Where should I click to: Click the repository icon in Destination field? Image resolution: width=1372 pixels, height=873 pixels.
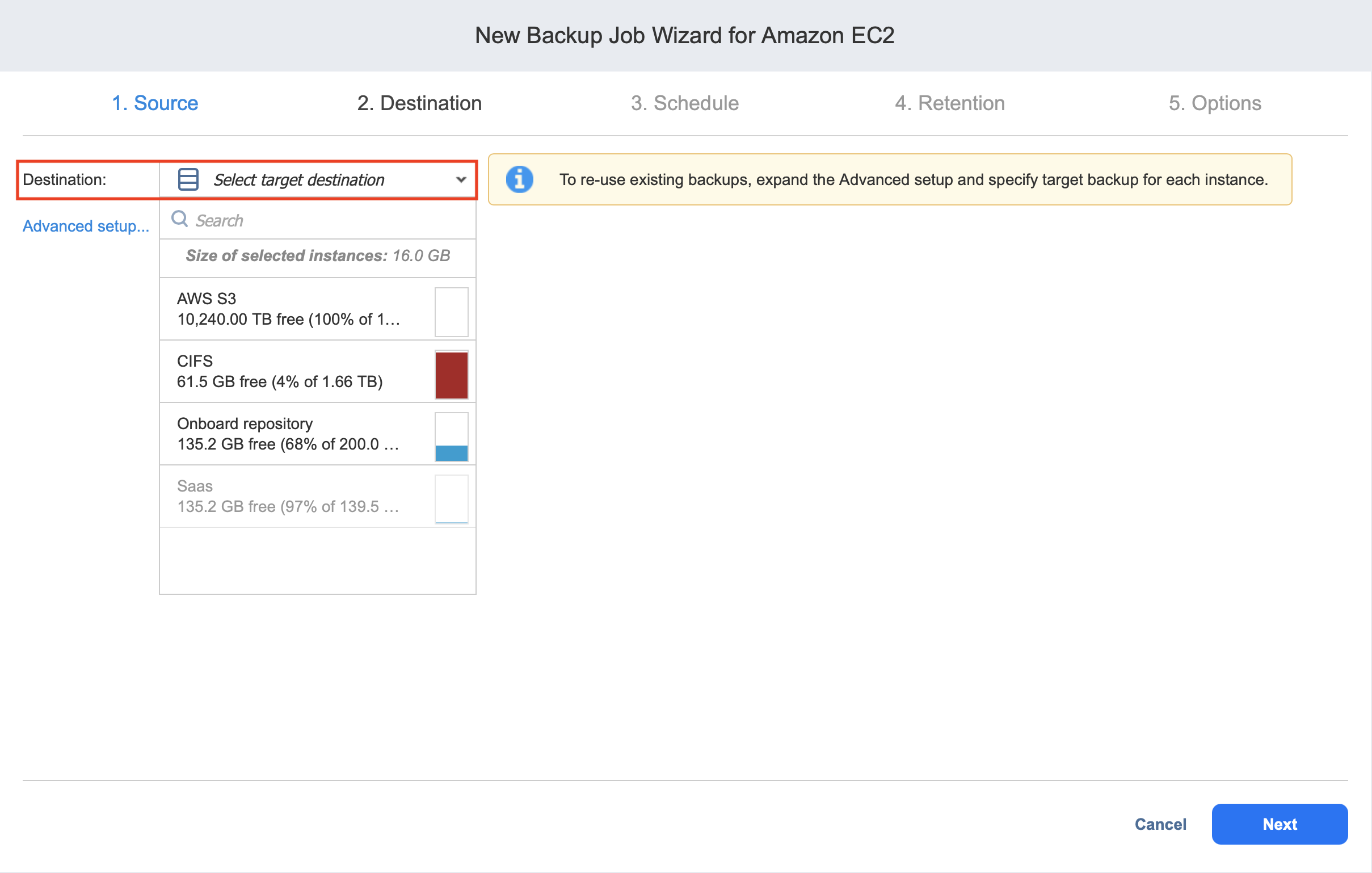pos(188,179)
